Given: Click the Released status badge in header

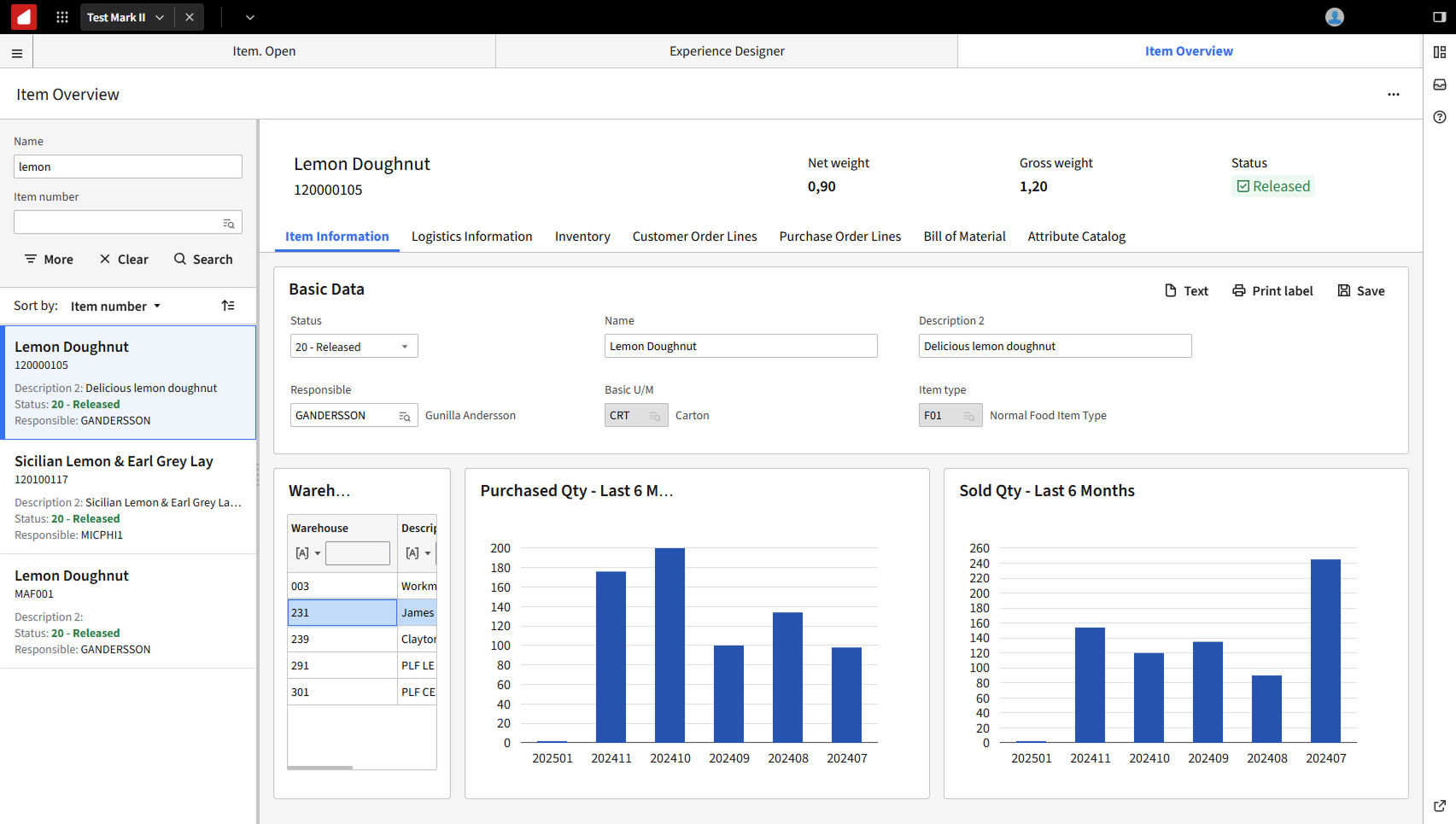Looking at the screenshot, I should coord(1273,186).
